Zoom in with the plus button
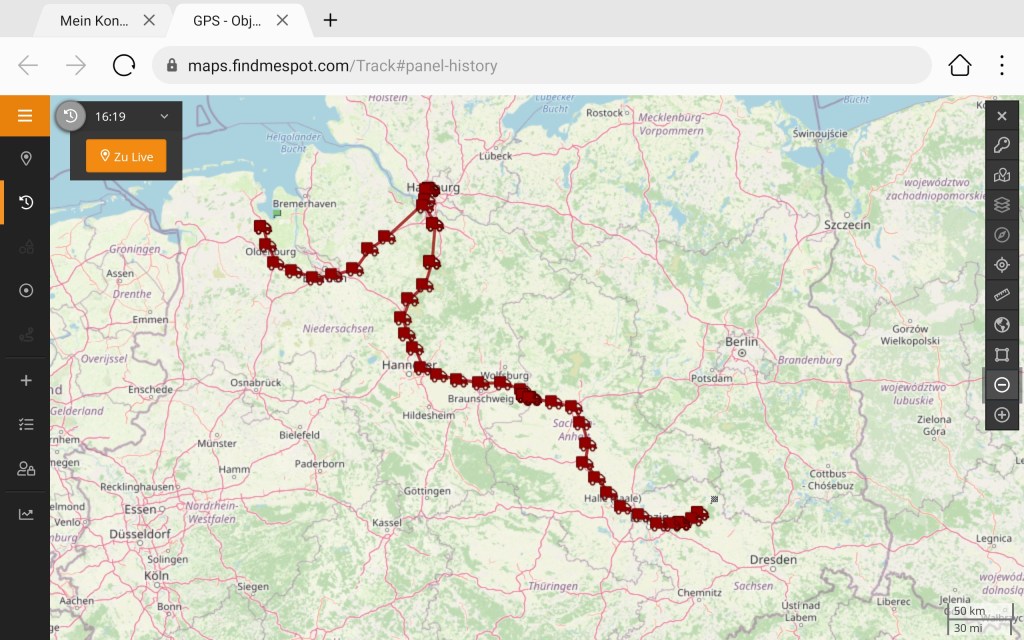This screenshot has width=1024, height=640. (x=1002, y=415)
